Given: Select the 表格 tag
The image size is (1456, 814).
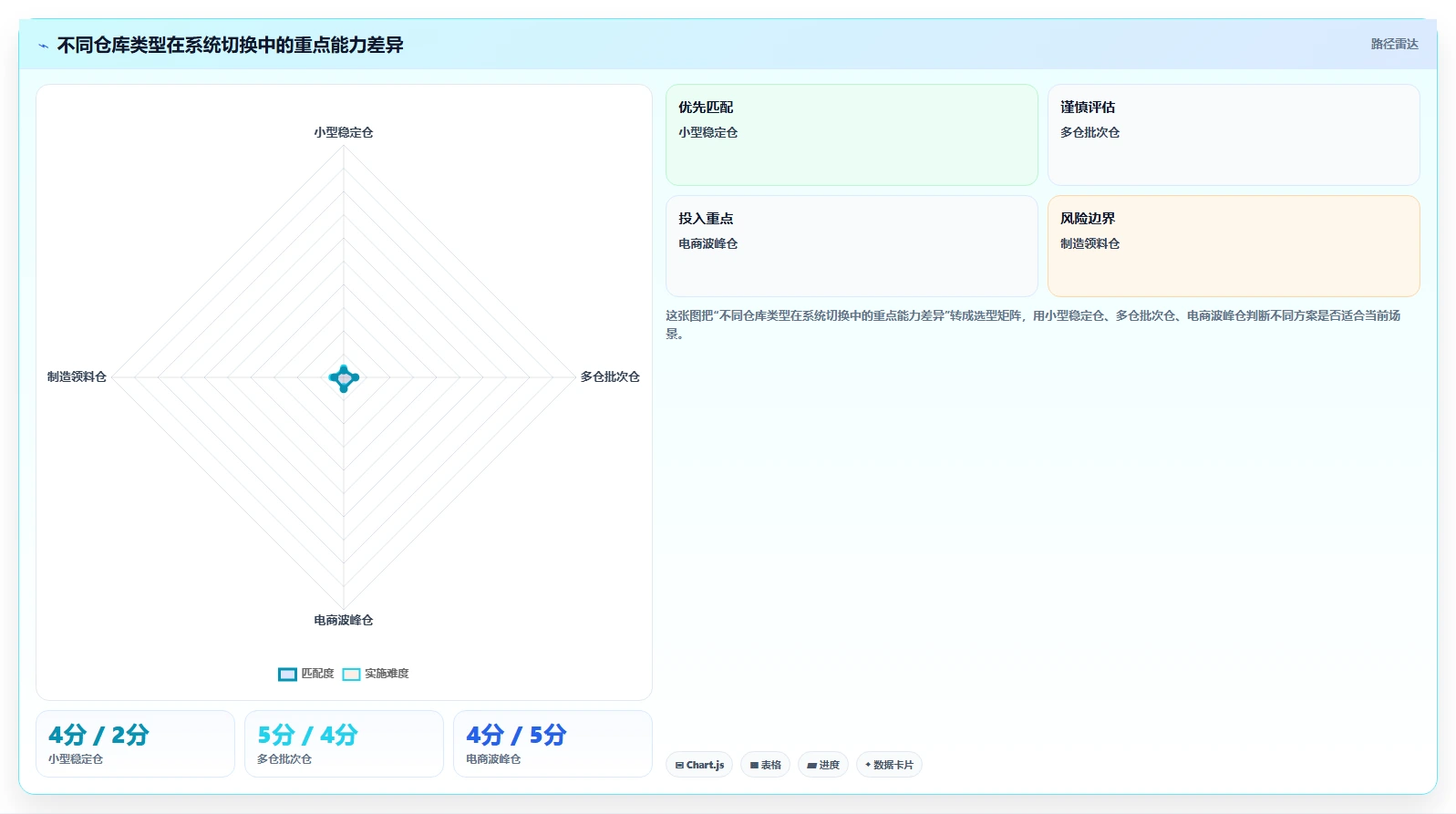Looking at the screenshot, I should click(765, 765).
